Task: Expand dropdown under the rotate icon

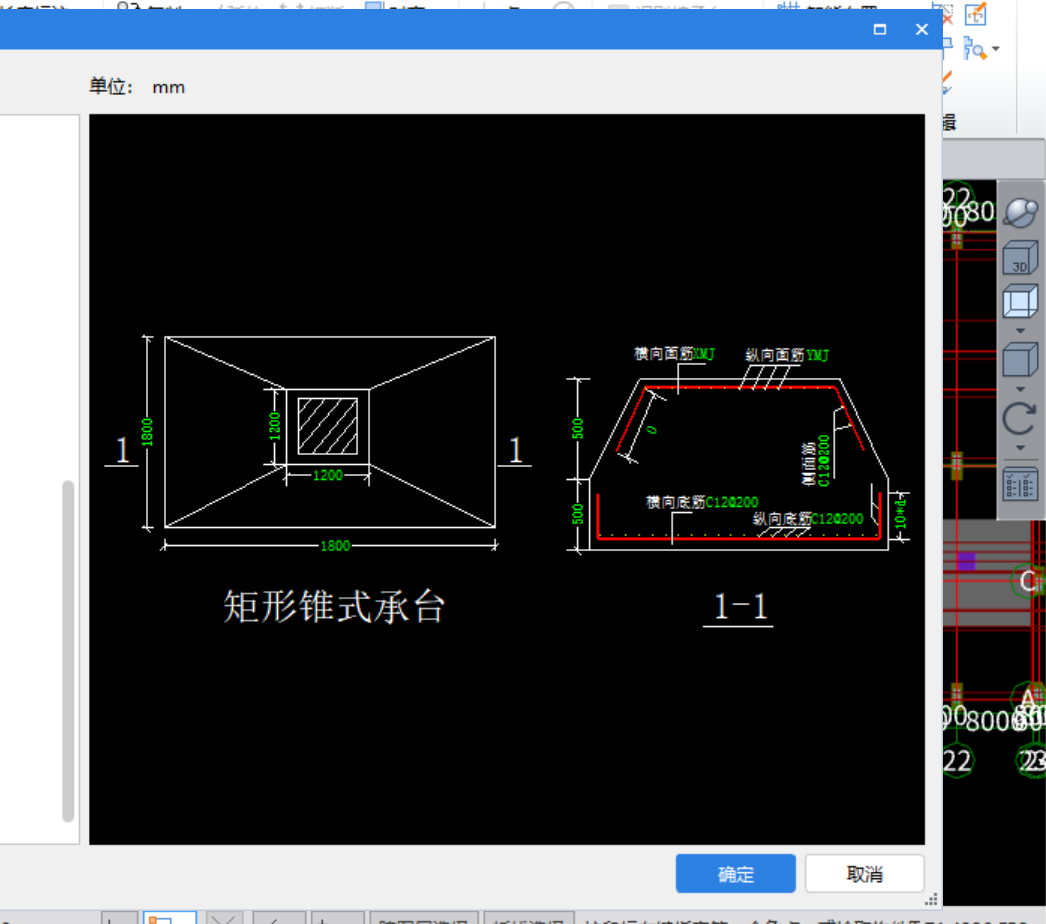Action: [x=1020, y=448]
